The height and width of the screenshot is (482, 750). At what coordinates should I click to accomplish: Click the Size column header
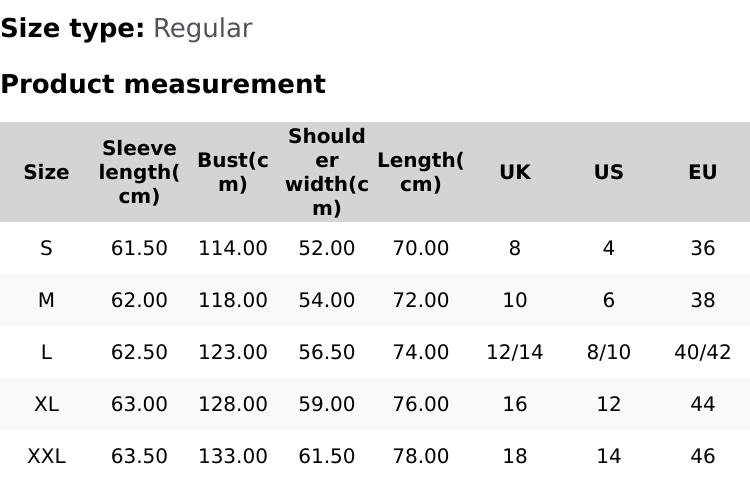coord(46,172)
